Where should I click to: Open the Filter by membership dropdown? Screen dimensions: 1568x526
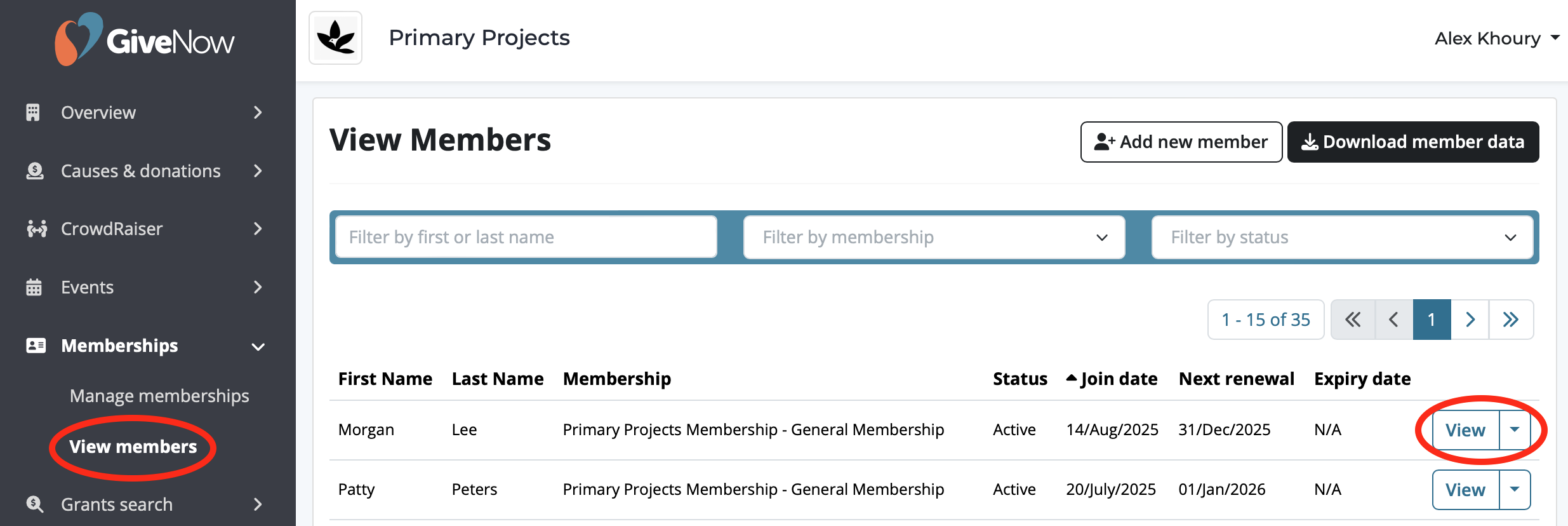click(x=934, y=237)
